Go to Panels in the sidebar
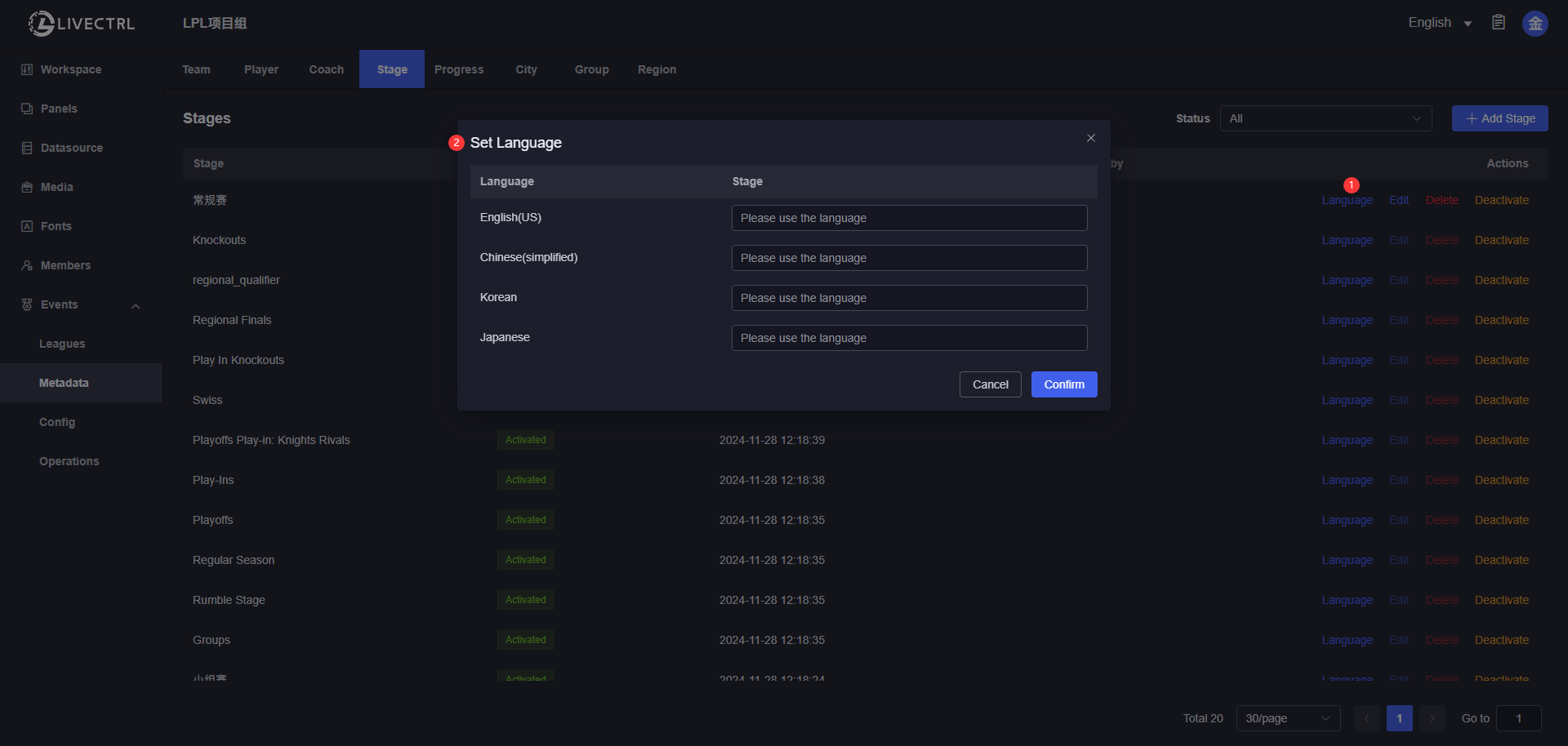 point(59,109)
